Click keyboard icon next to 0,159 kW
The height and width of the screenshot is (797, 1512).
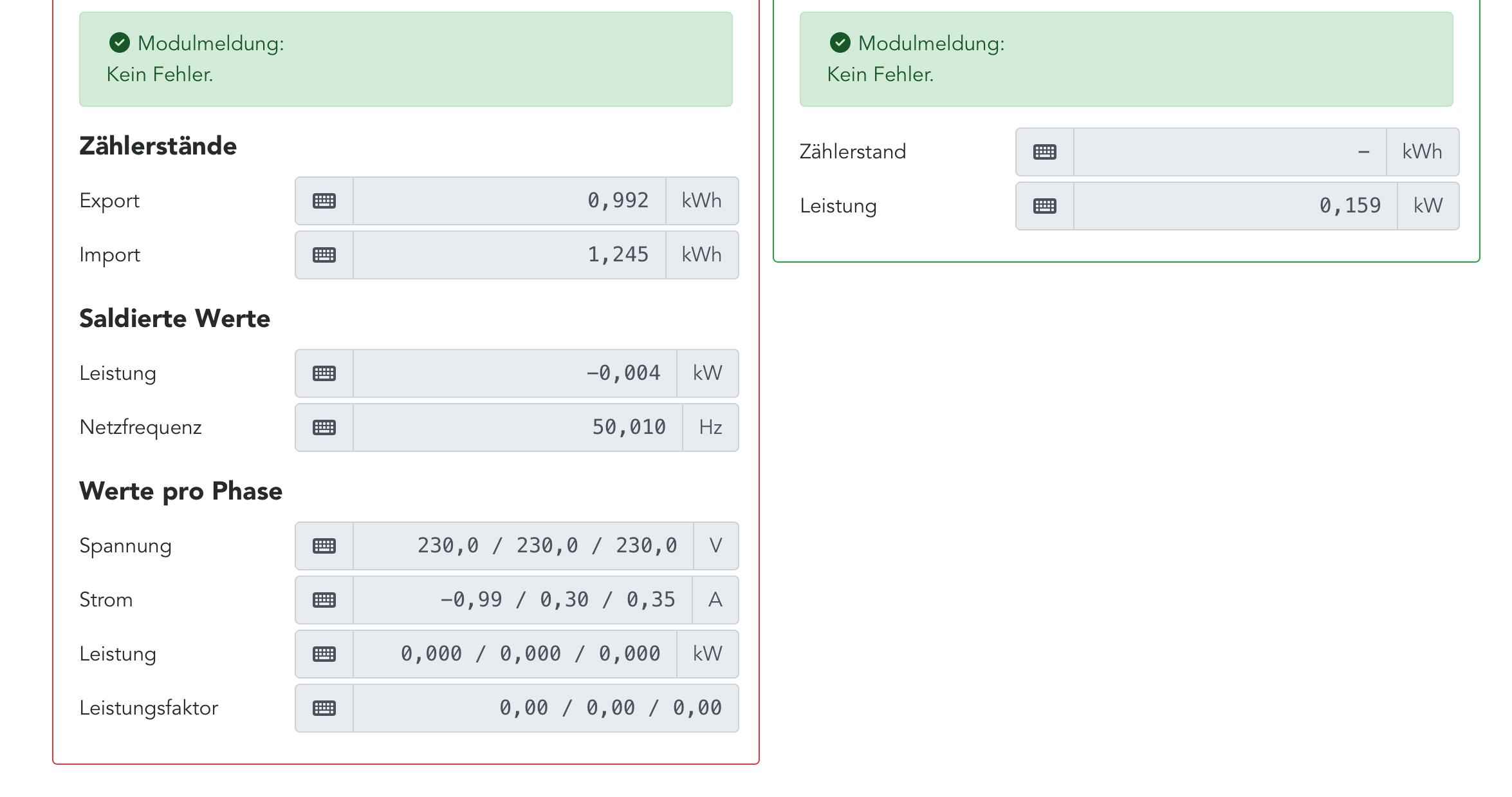(x=1045, y=206)
